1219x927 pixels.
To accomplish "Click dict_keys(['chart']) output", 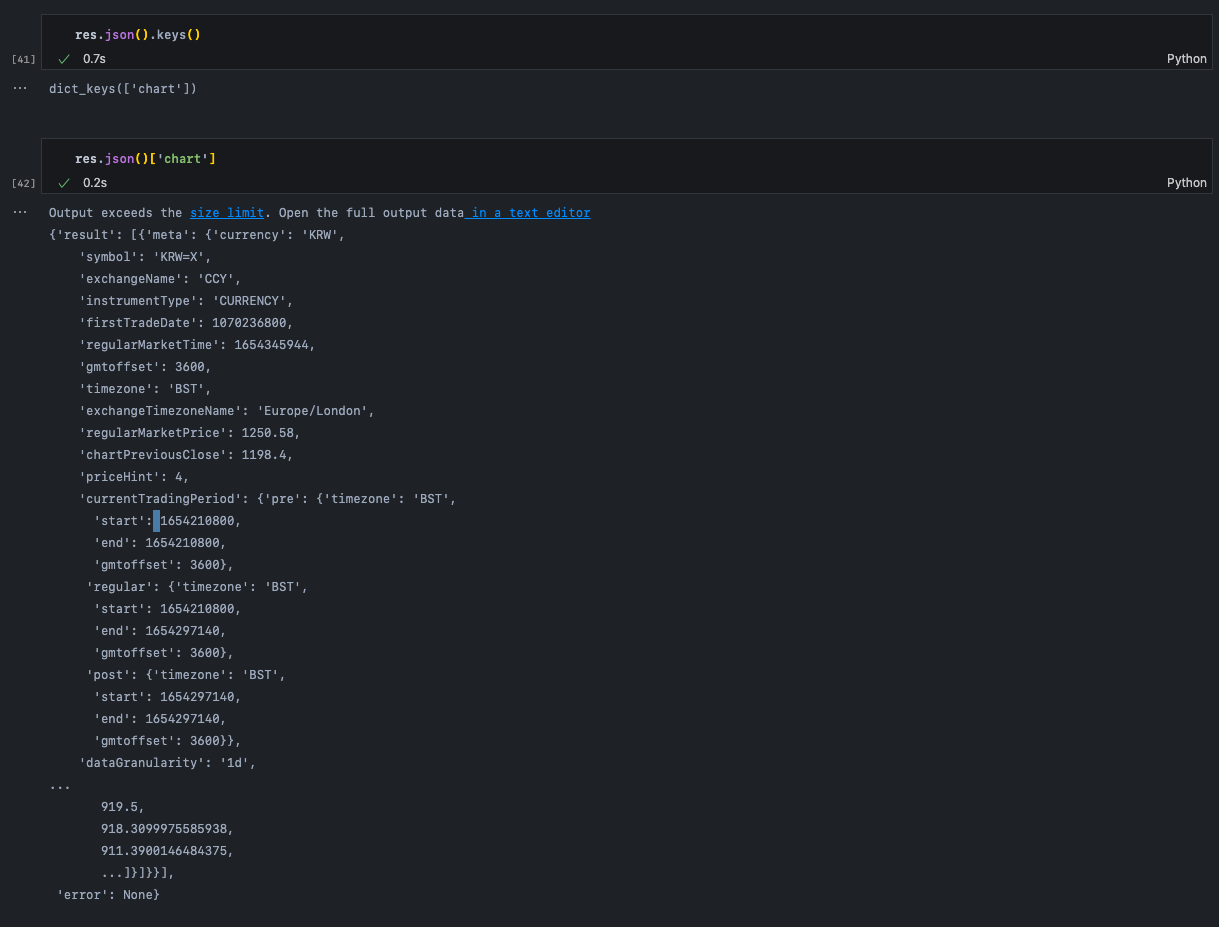I will click(123, 89).
